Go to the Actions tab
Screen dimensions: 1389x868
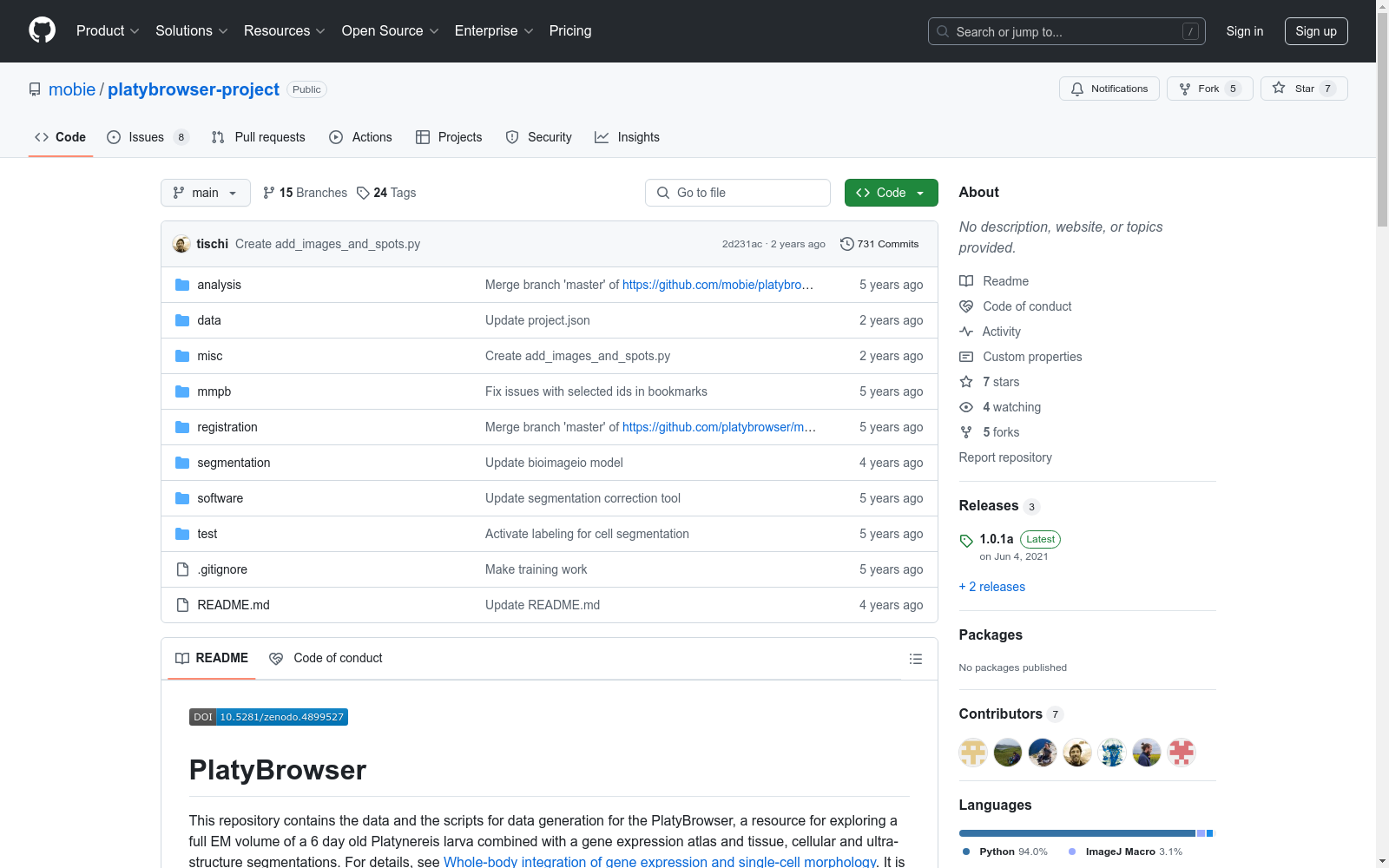[x=361, y=137]
